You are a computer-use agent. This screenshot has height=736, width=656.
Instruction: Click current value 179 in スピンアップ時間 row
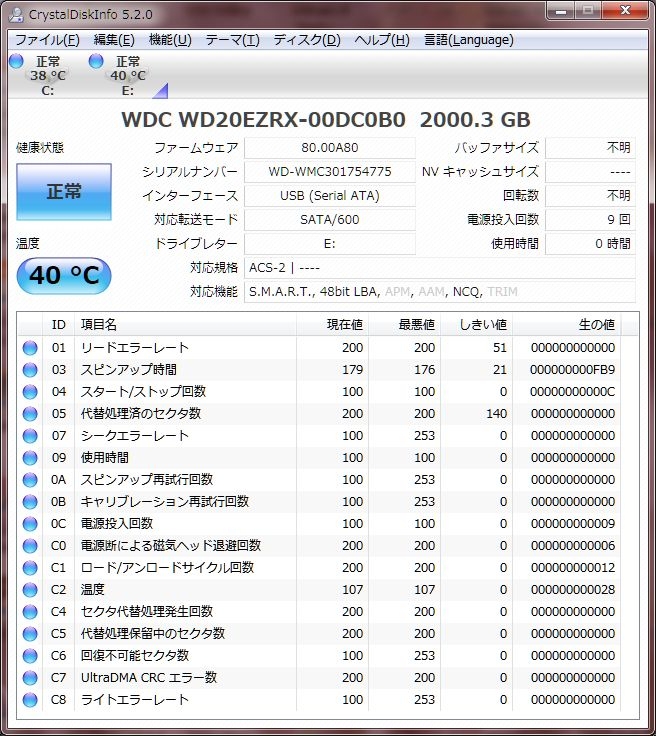click(x=352, y=370)
